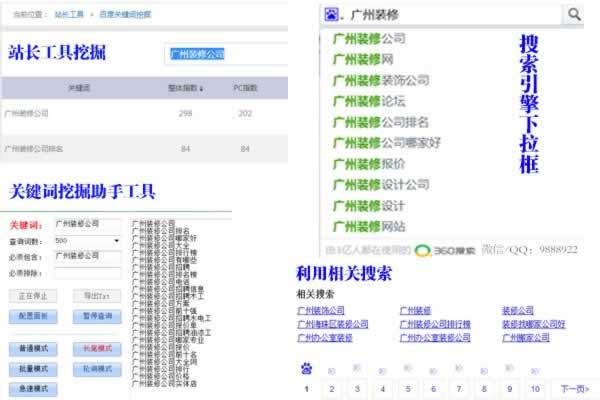The width and height of the screenshot is (600, 400).
Task: Focus the 站长工具 keyword search box
Action: [227, 54]
